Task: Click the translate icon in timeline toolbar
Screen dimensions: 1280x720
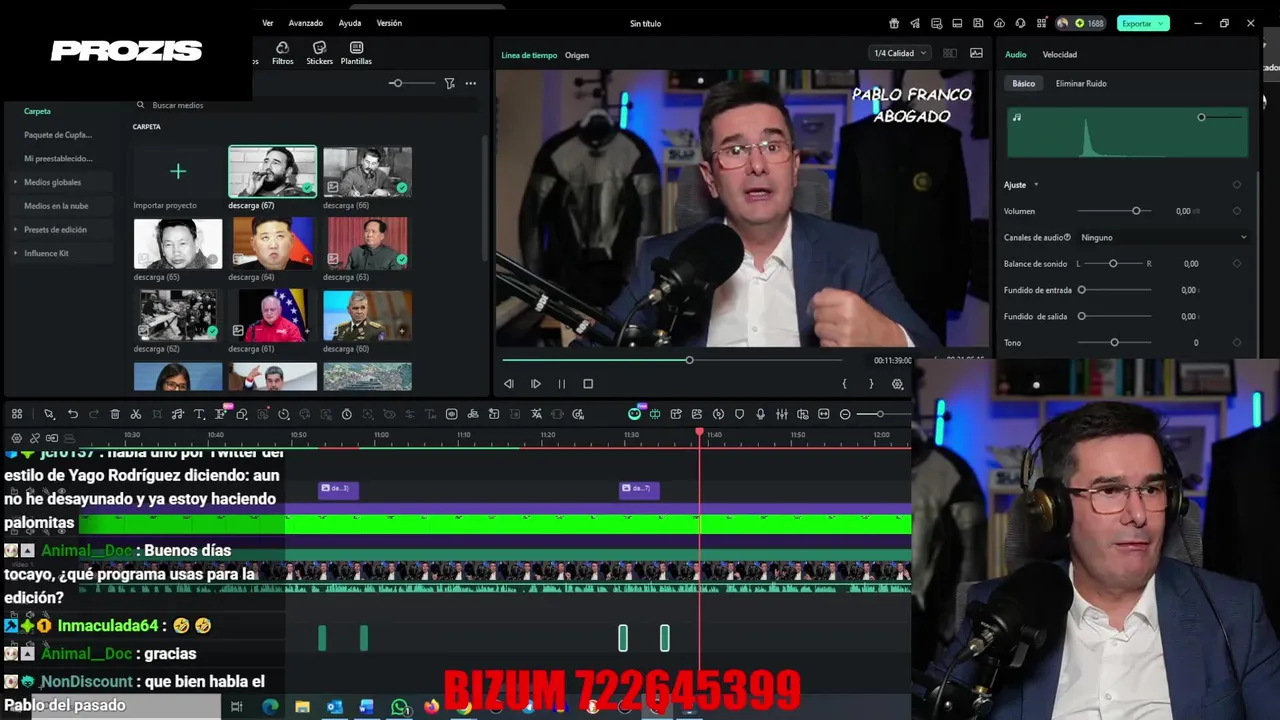Action: 536,414
